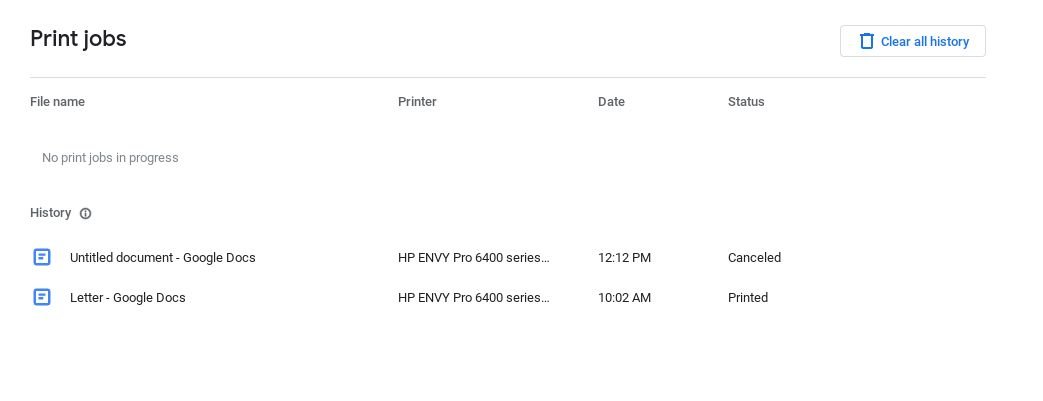Click the printer name of the canceled job
The width and height of the screenshot is (1043, 401).
coord(473,258)
